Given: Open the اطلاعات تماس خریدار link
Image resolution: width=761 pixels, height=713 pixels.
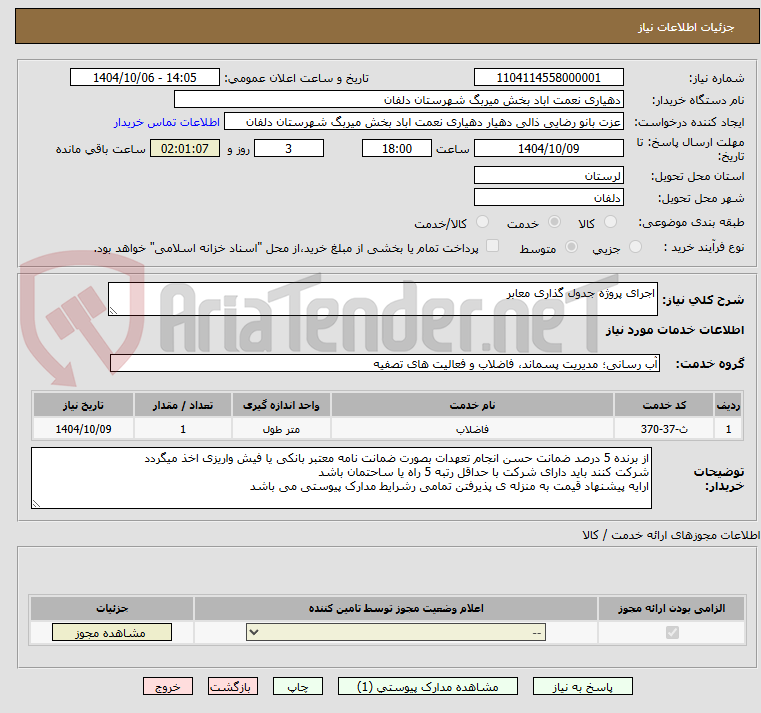Looking at the screenshot, I should click(x=166, y=122).
